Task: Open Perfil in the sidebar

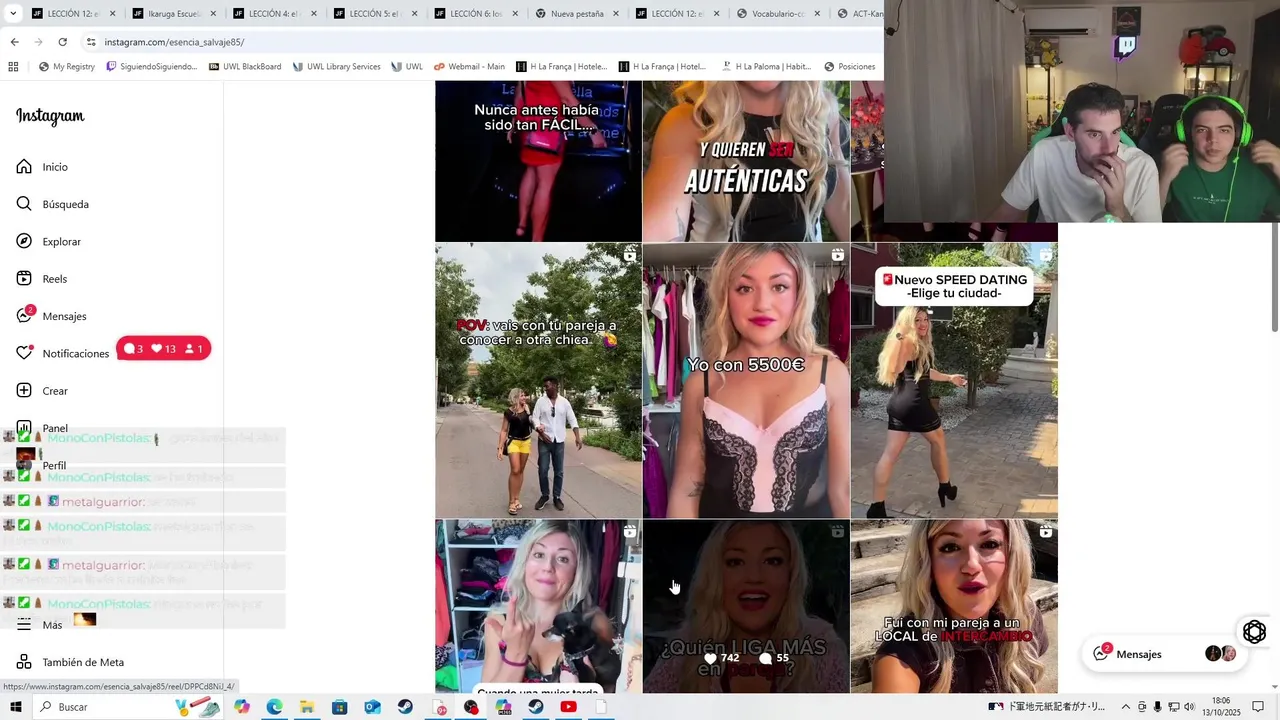Action: click(x=41, y=465)
